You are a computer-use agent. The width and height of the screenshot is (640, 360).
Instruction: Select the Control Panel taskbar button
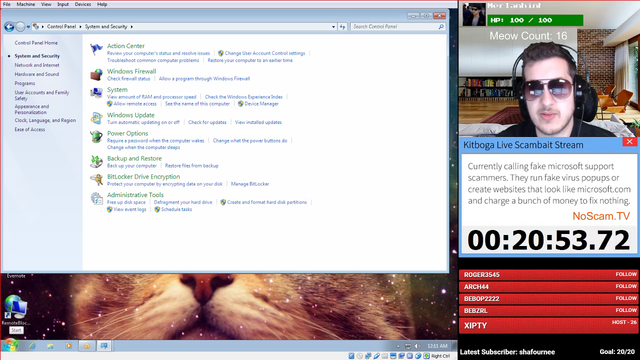click(104, 346)
